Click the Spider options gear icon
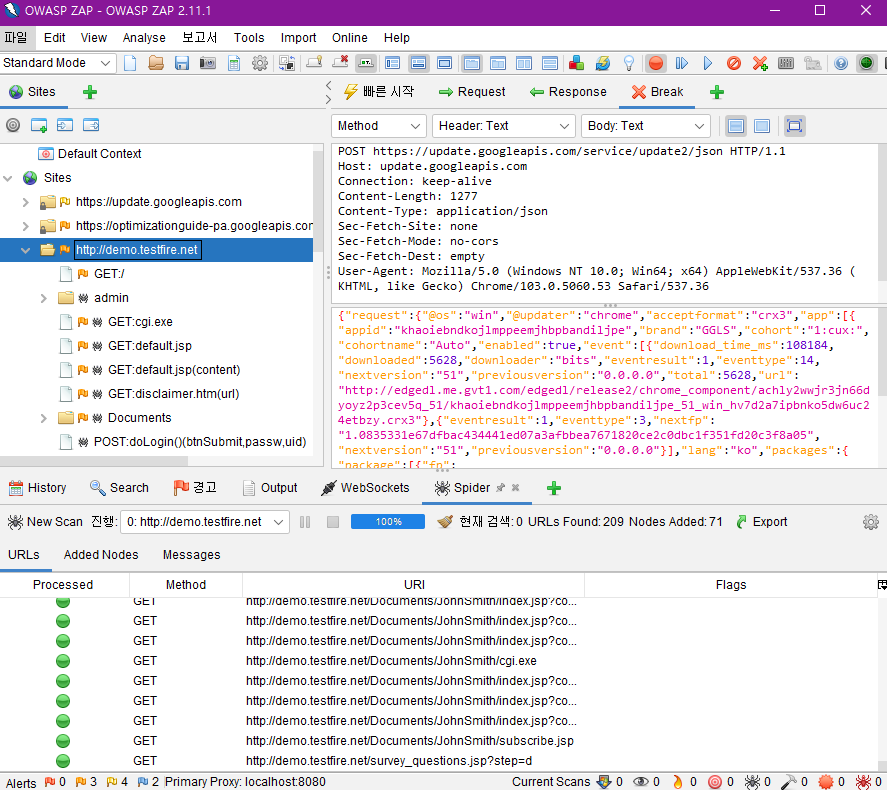The image size is (887, 790). click(x=871, y=522)
